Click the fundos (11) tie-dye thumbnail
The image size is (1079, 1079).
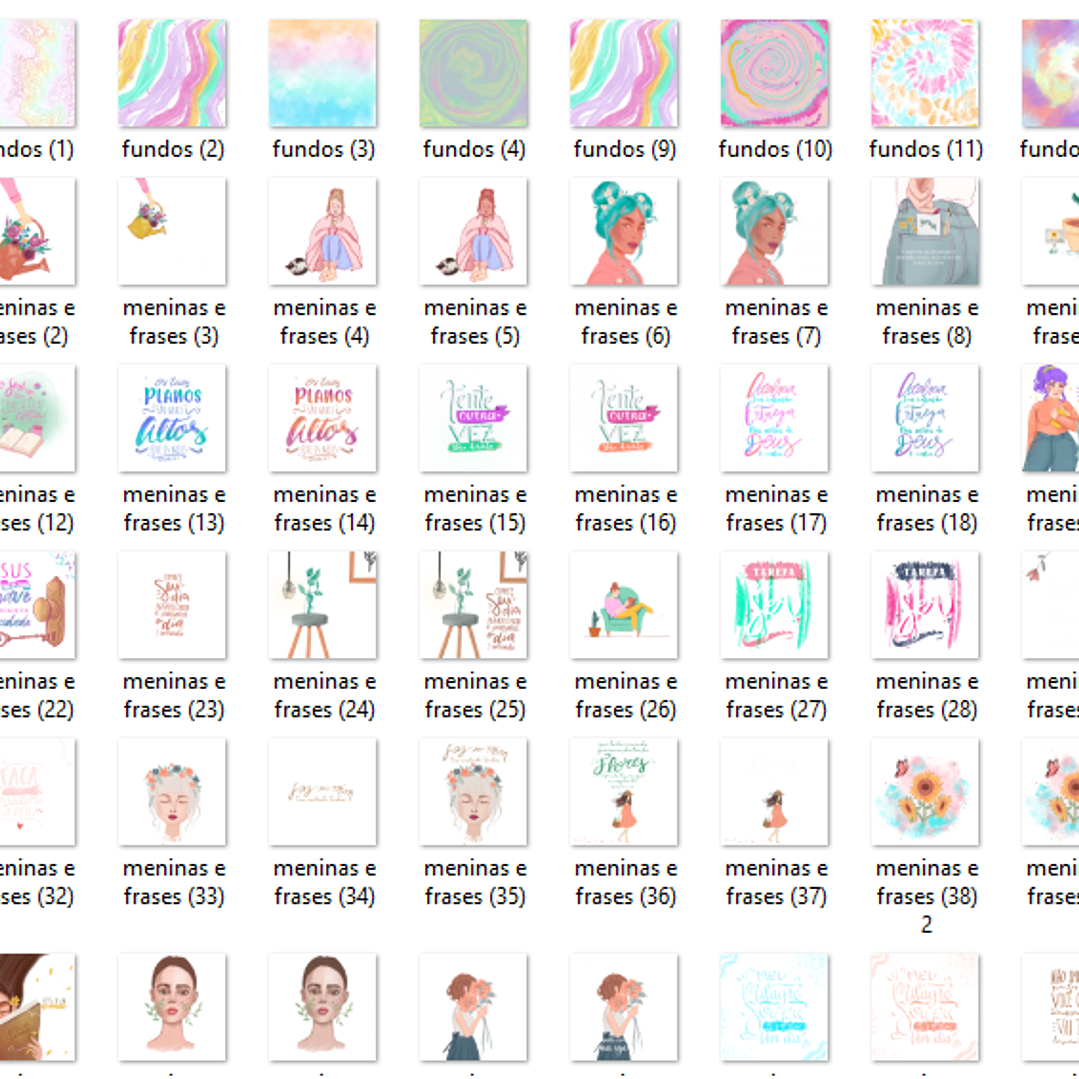[925, 73]
